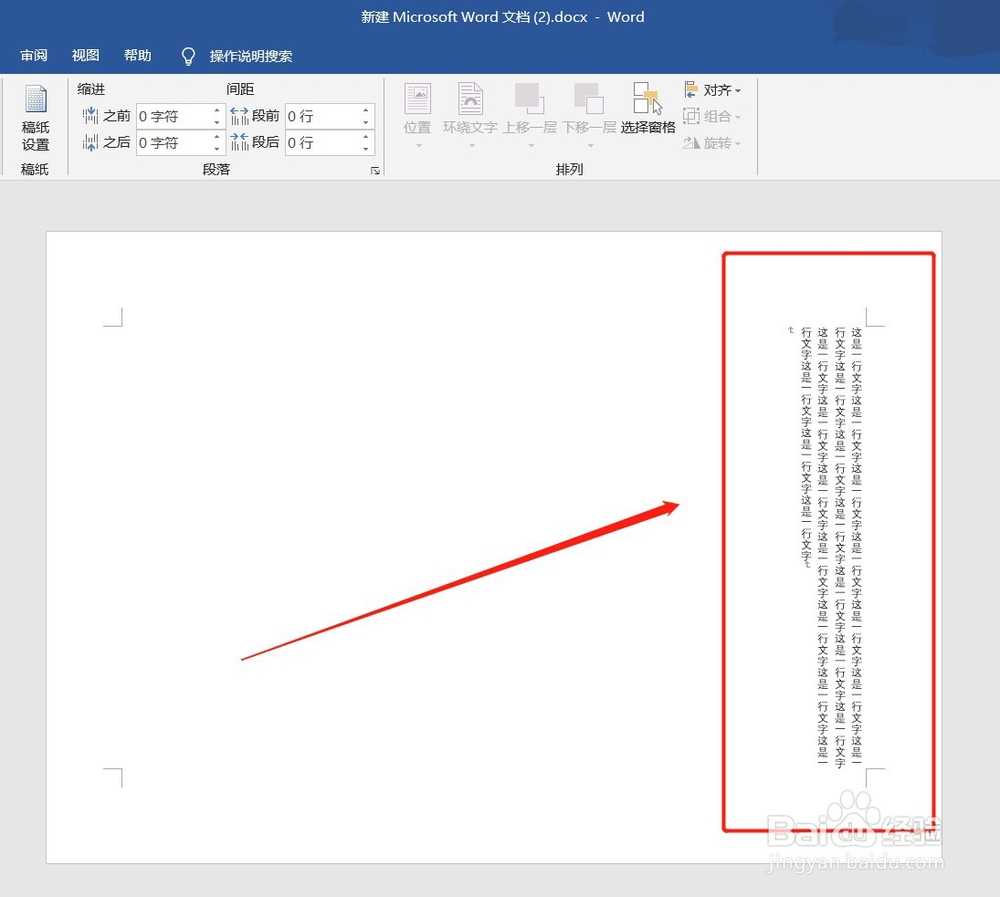Click the 对齐 align icon
The image size is (1000, 897).
coord(691,89)
